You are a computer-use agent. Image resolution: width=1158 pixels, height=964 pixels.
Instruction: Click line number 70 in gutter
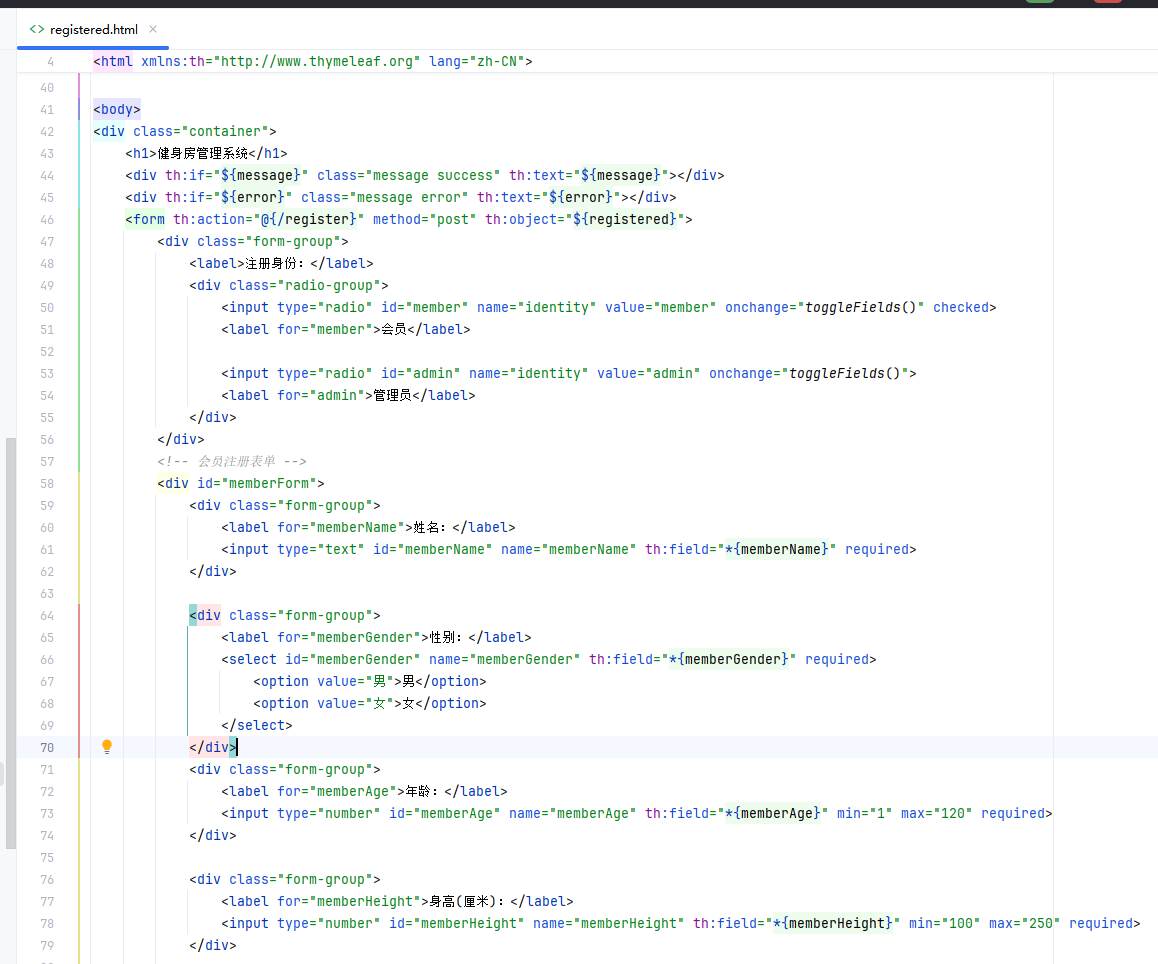click(47, 748)
